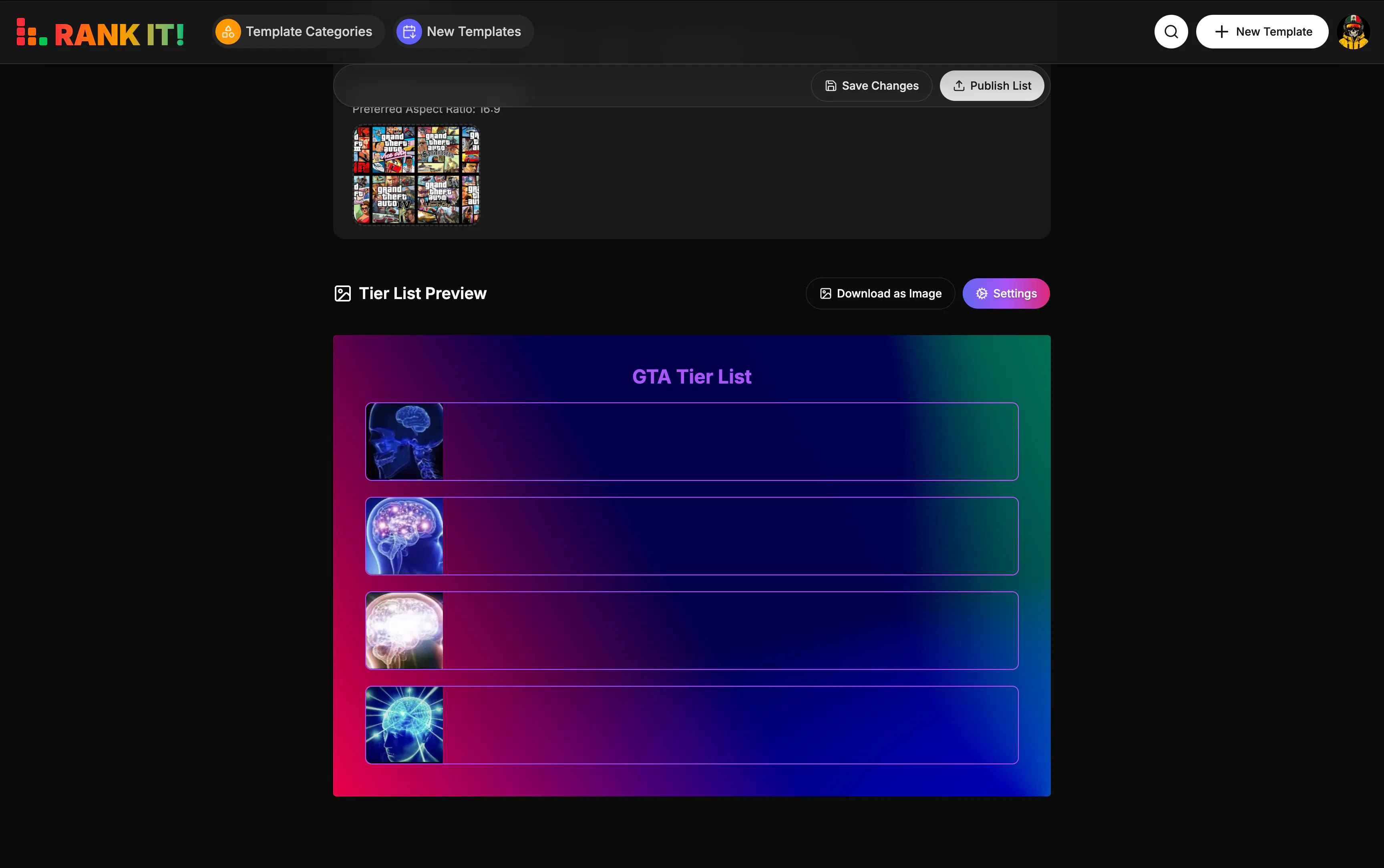1384x868 pixels.
Task: Open New Templates page
Action: [x=463, y=32]
